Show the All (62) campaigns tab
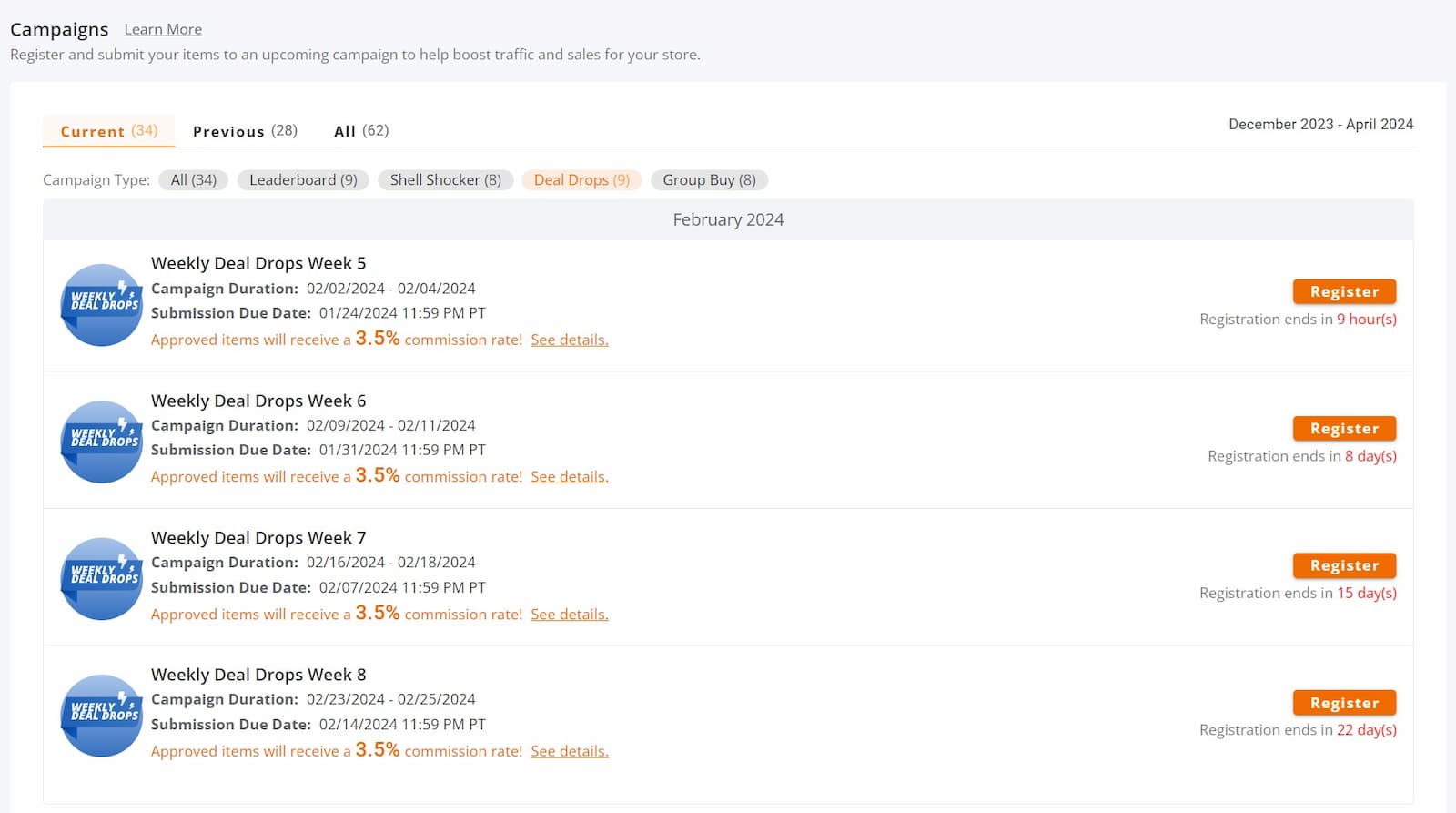The image size is (1456, 813). pyautogui.click(x=361, y=131)
